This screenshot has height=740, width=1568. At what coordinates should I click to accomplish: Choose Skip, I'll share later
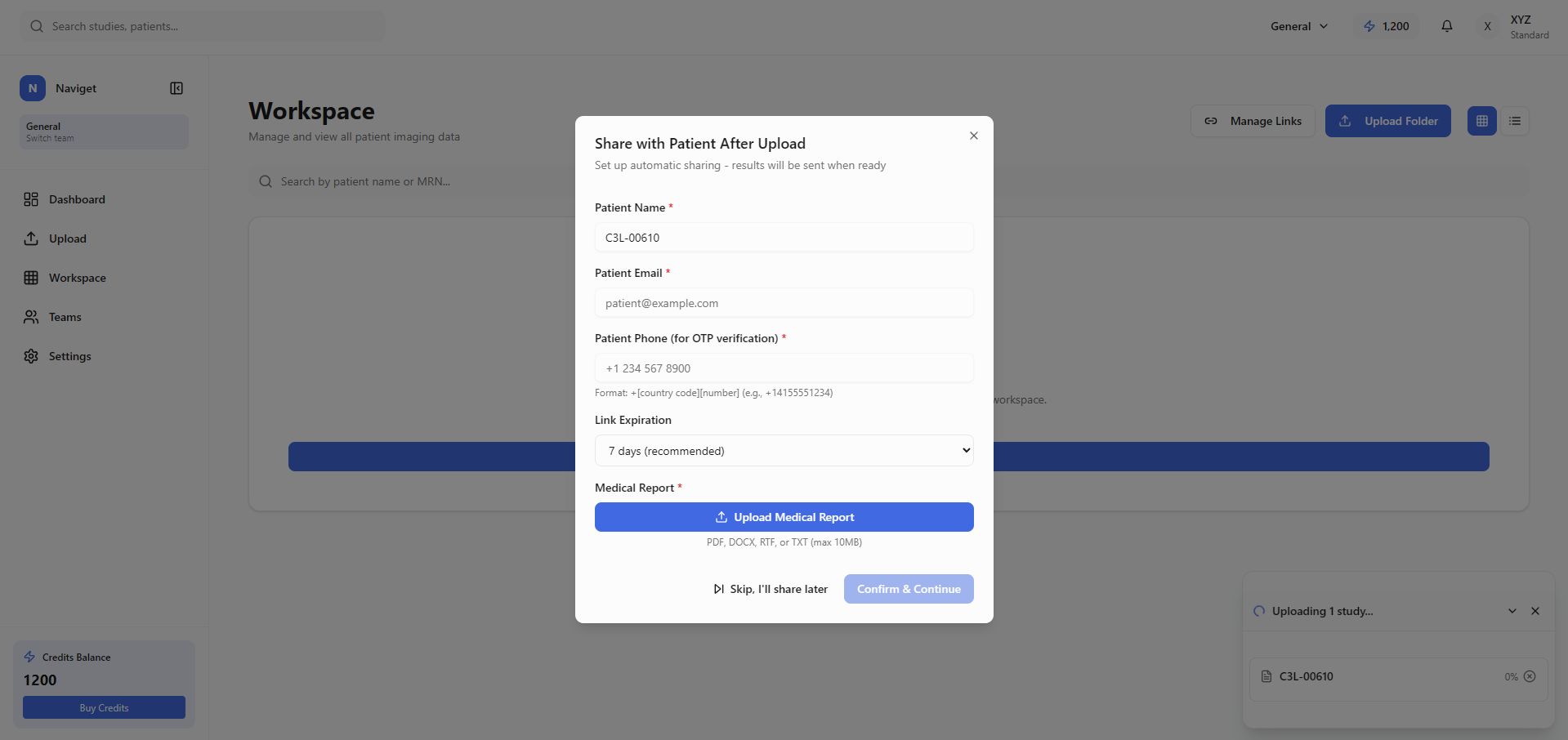[x=769, y=588]
